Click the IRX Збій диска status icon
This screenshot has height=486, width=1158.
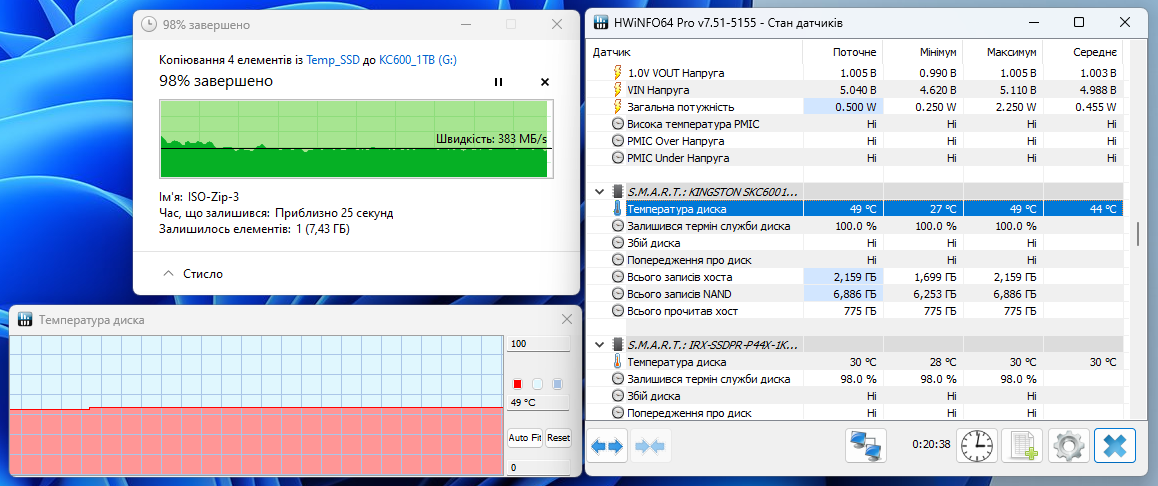pos(617,396)
